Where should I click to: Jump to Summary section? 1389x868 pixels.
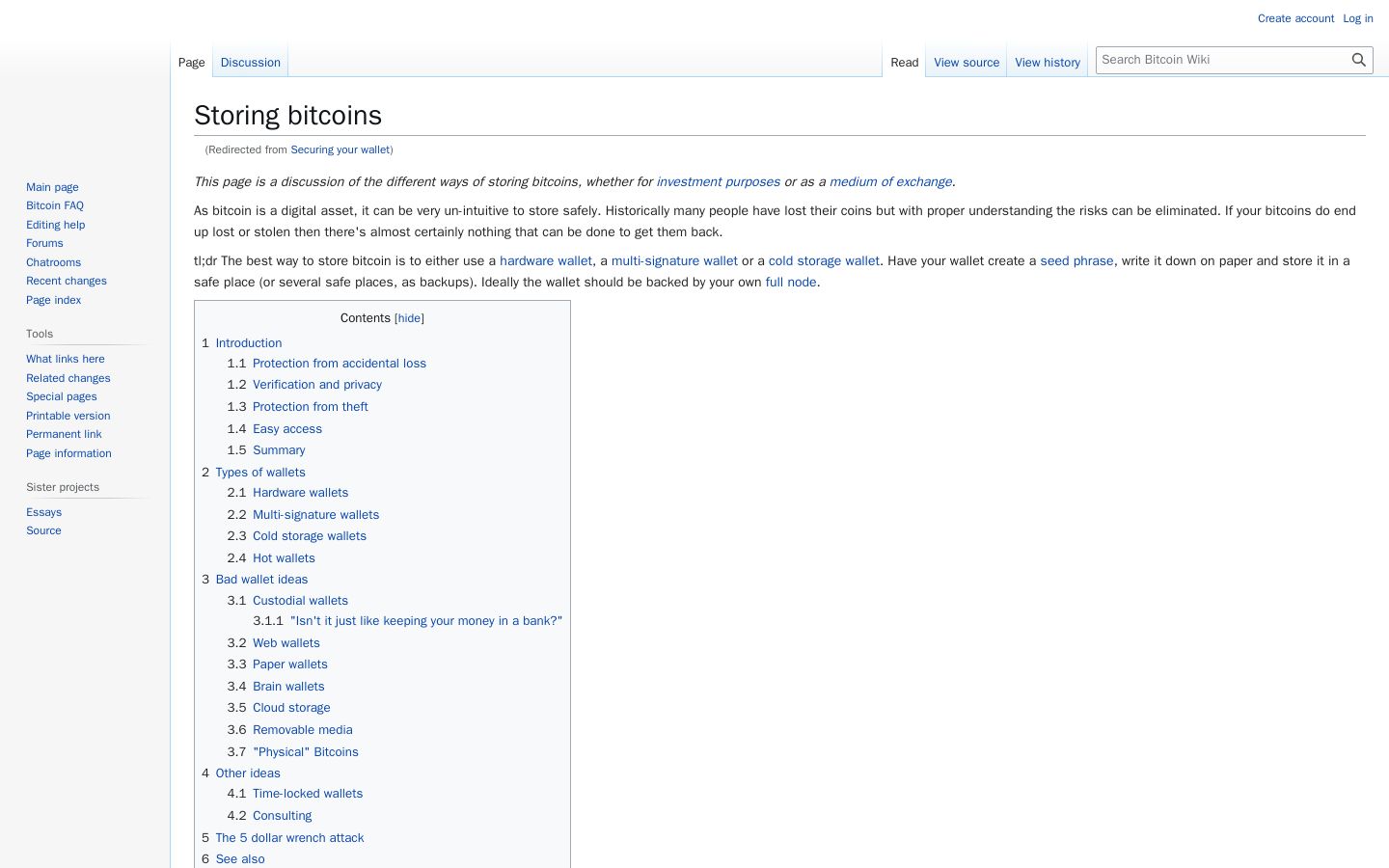[279, 449]
